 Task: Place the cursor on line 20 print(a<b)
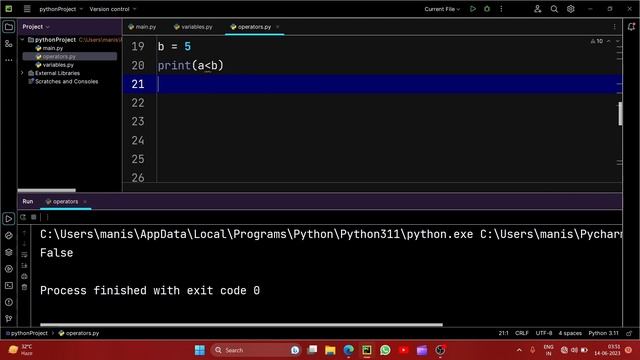click(191, 65)
